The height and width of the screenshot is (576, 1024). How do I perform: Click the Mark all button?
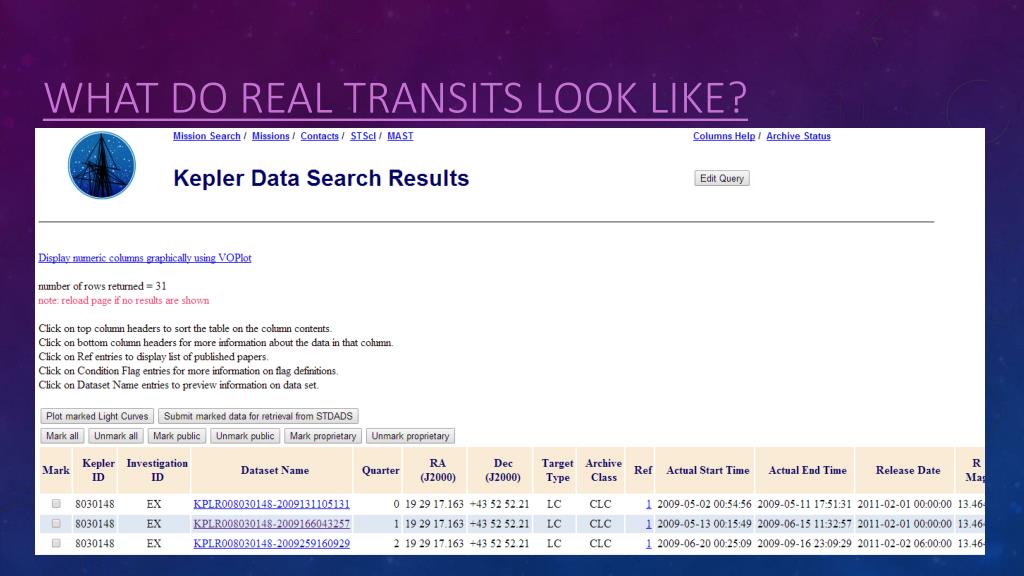coord(62,436)
